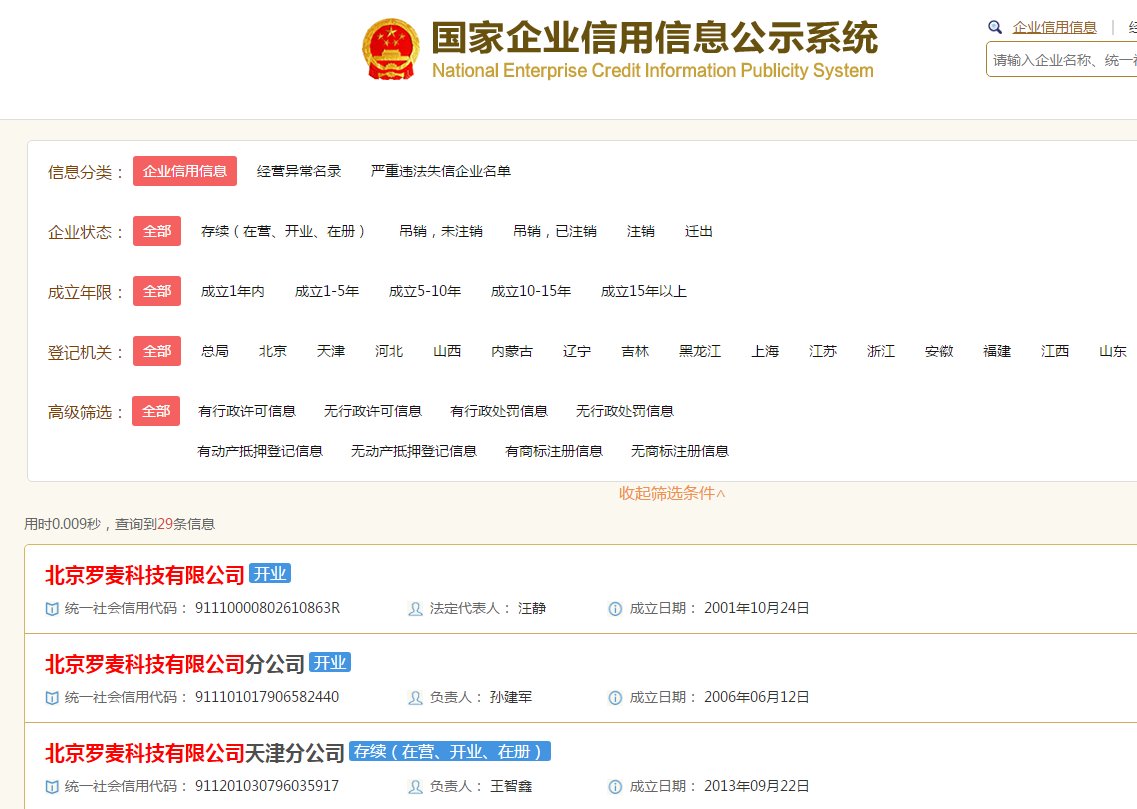
Task: Select 全部 under 高级筛选
Action: pos(156,411)
